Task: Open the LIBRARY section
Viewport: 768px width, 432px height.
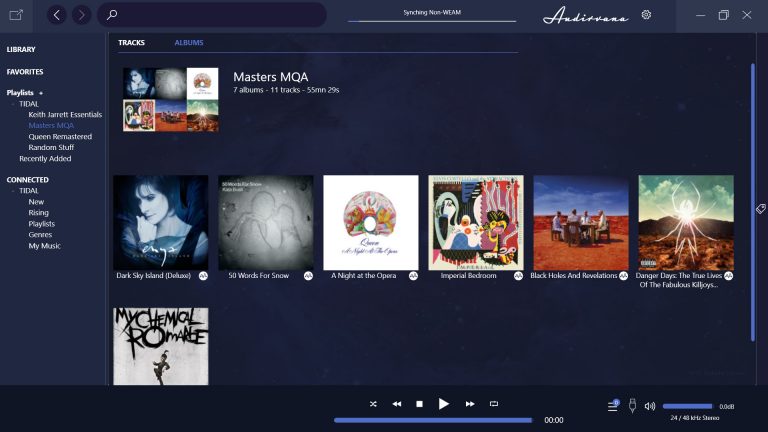Action: click(21, 49)
